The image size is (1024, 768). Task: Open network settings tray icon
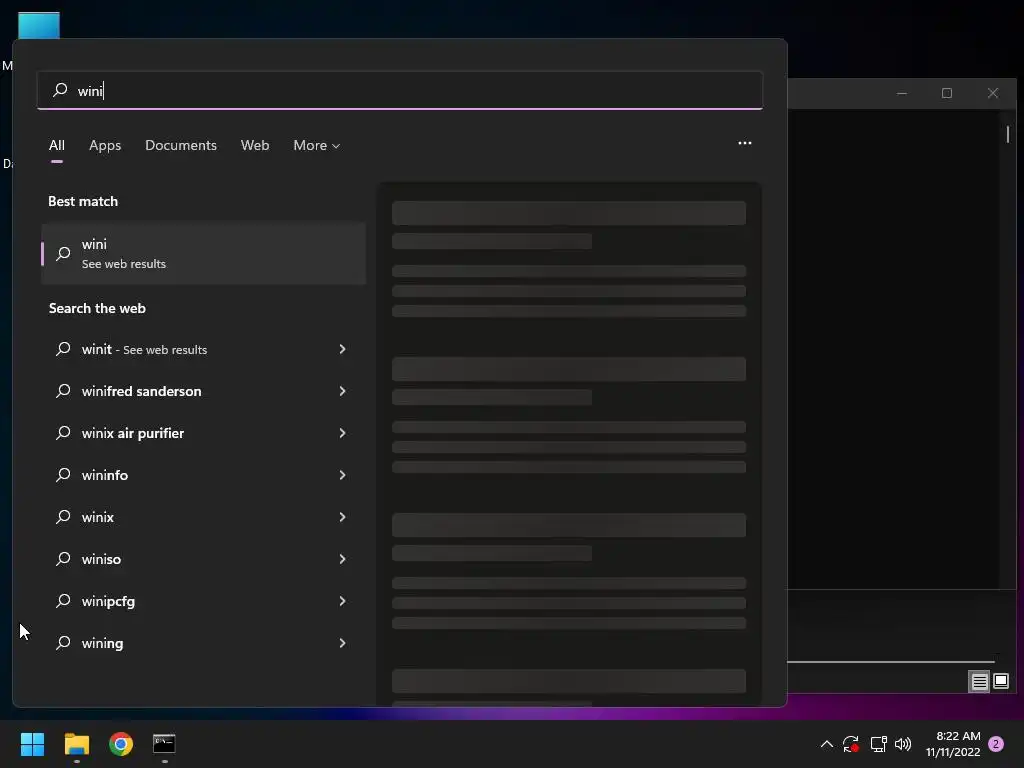(x=878, y=744)
